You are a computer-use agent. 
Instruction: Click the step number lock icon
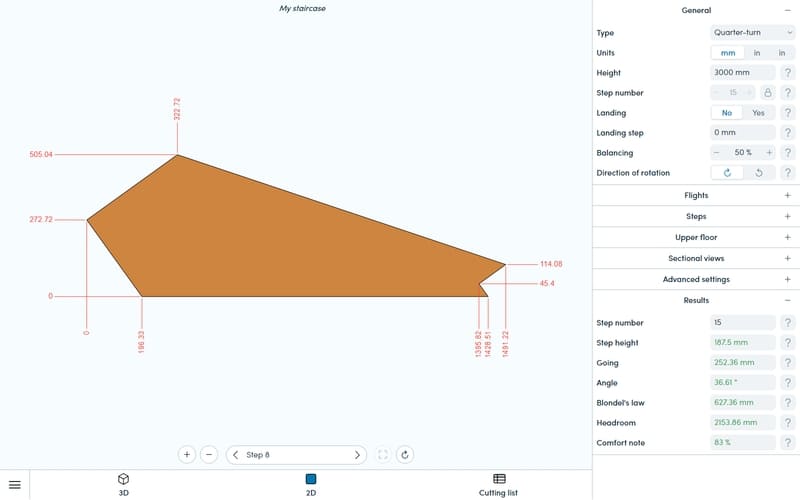(766, 93)
